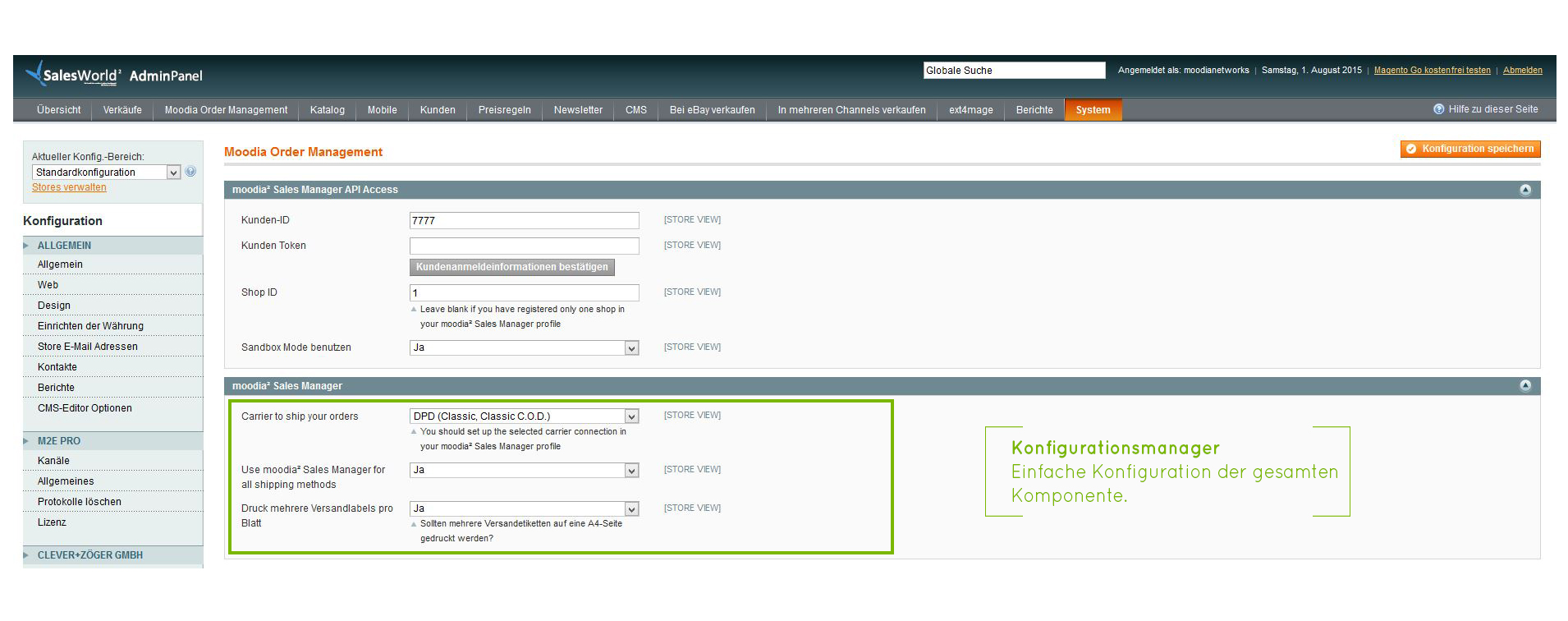
Task: Select Web in the configuration sidebar
Action: click(112, 285)
